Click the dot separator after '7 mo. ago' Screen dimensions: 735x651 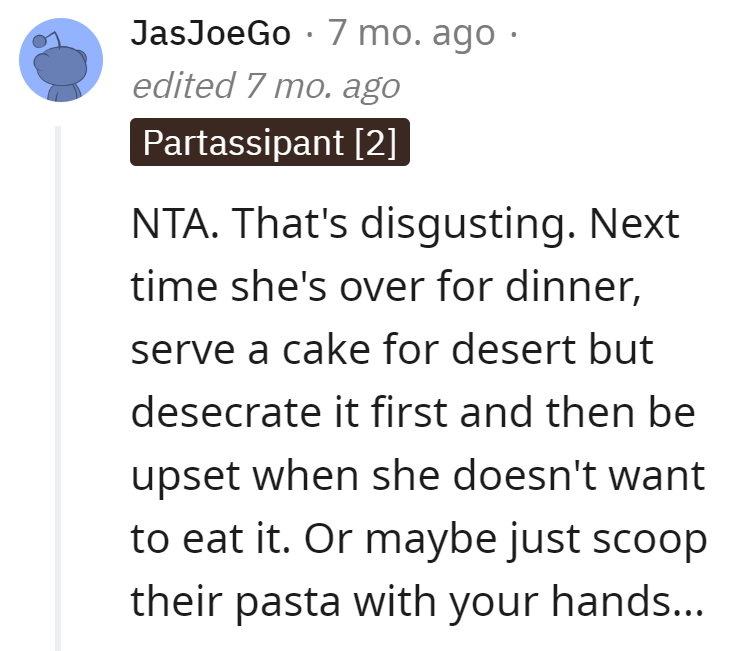click(x=514, y=35)
